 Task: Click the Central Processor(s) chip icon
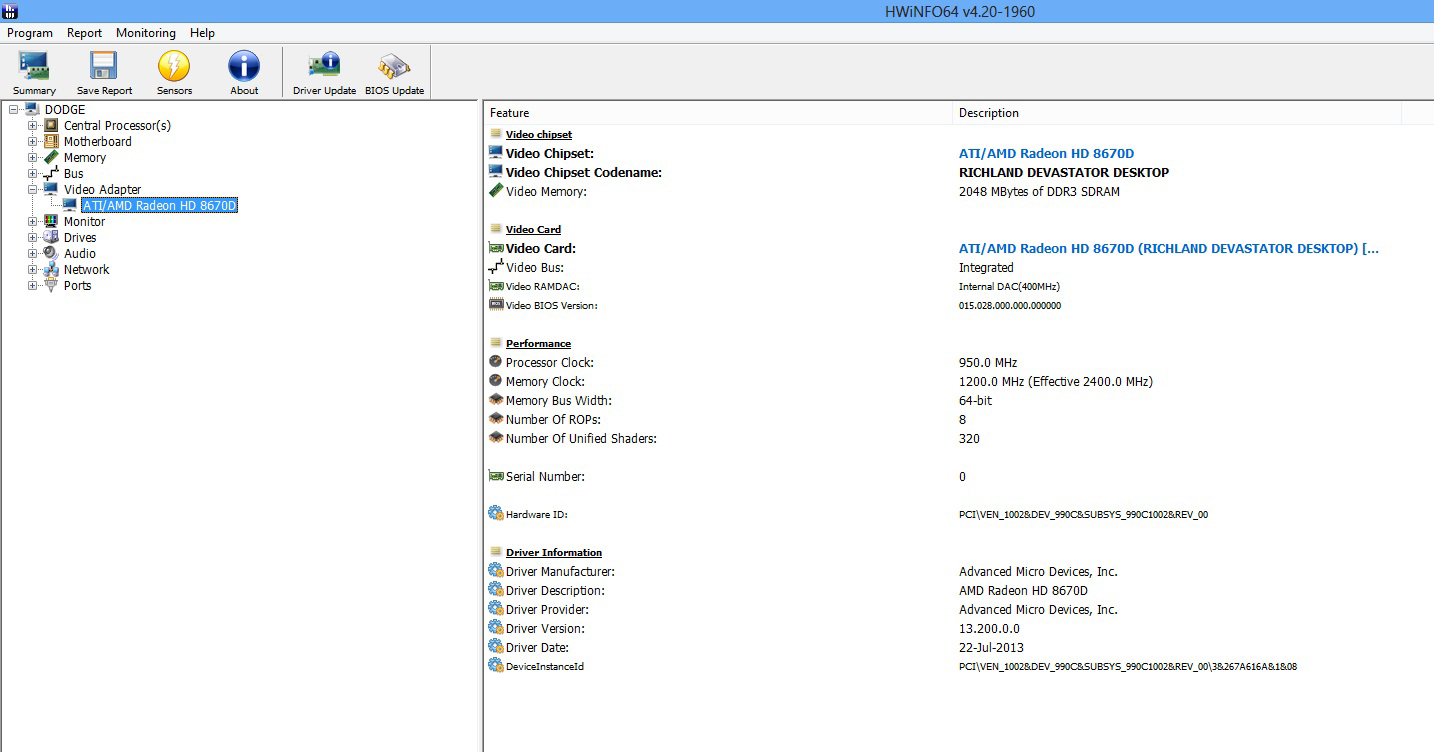coord(52,125)
